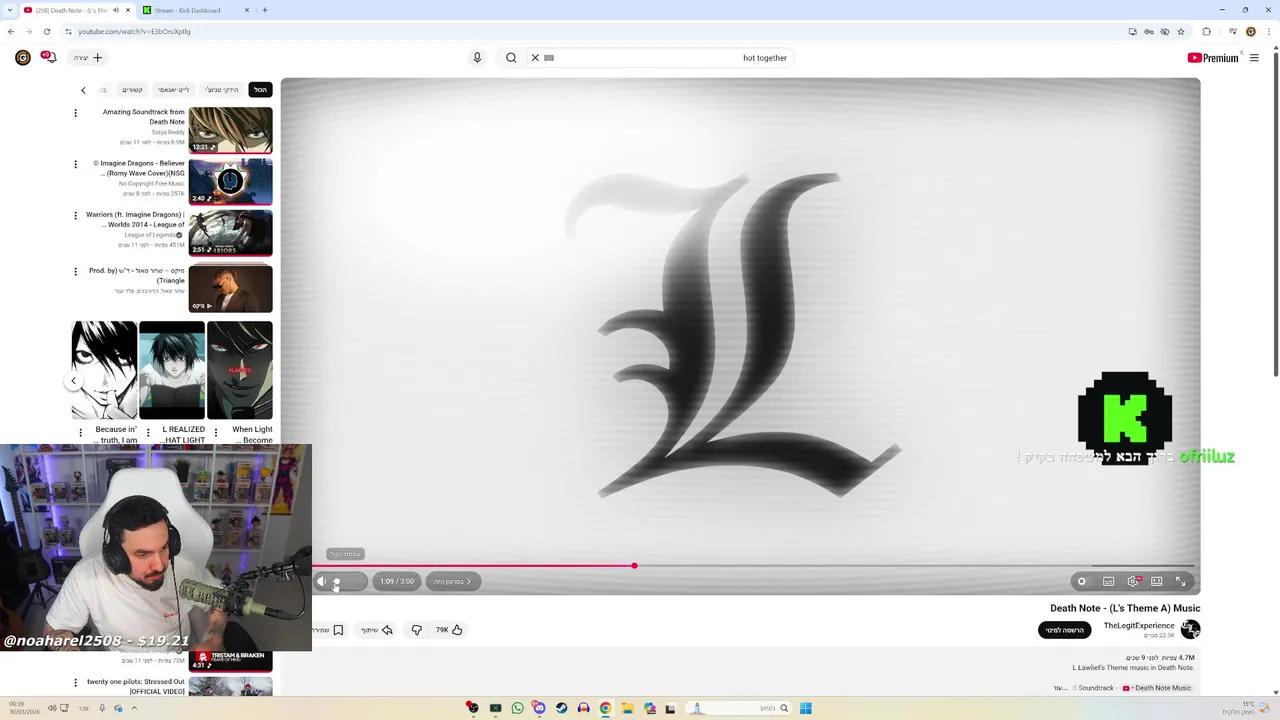Open a new browser tab

coord(265,10)
